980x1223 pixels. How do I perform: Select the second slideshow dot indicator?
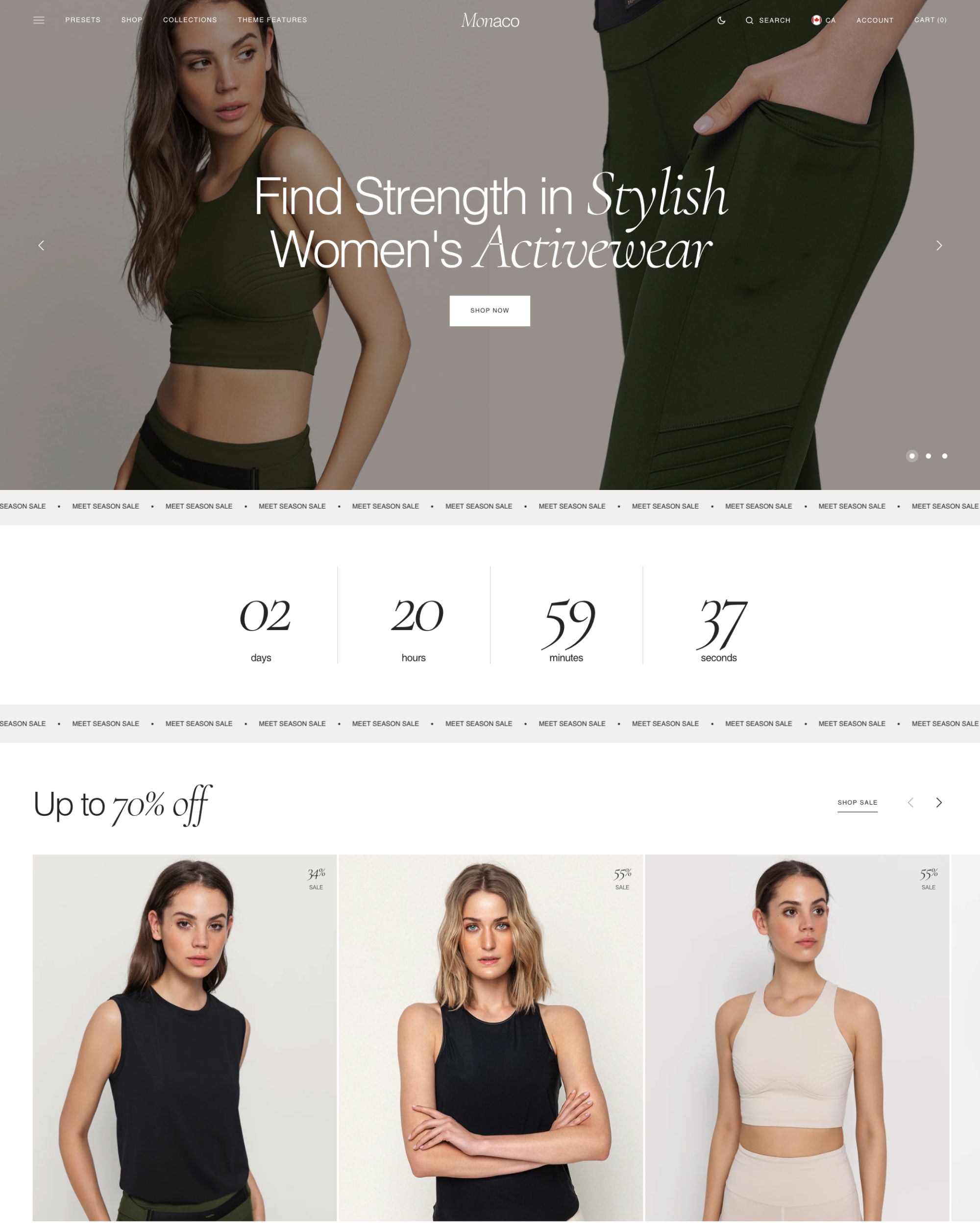929,456
